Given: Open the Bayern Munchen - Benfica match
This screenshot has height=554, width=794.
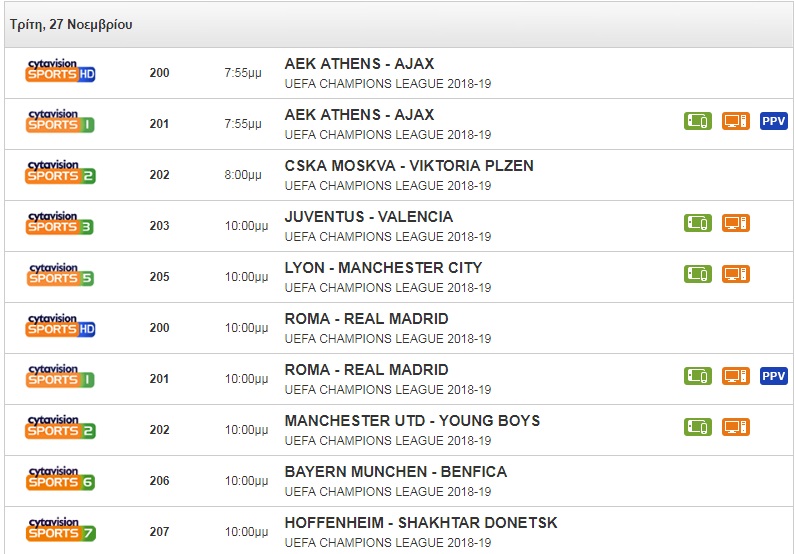Looking at the screenshot, I should 395,472.
